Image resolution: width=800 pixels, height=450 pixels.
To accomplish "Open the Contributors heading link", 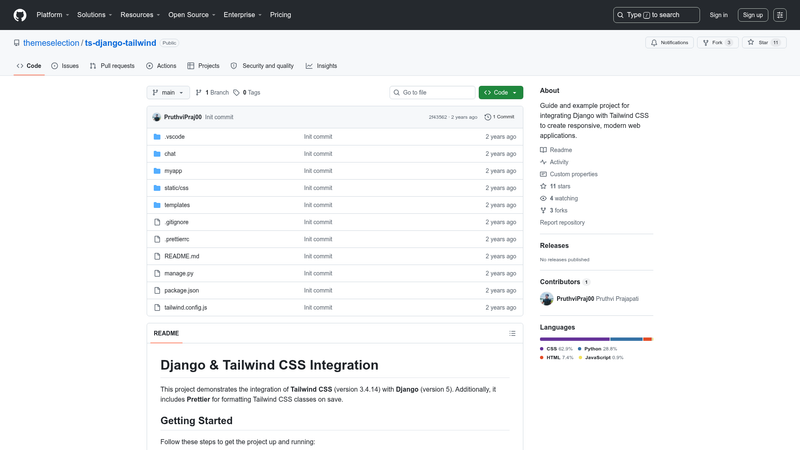I will point(565,282).
